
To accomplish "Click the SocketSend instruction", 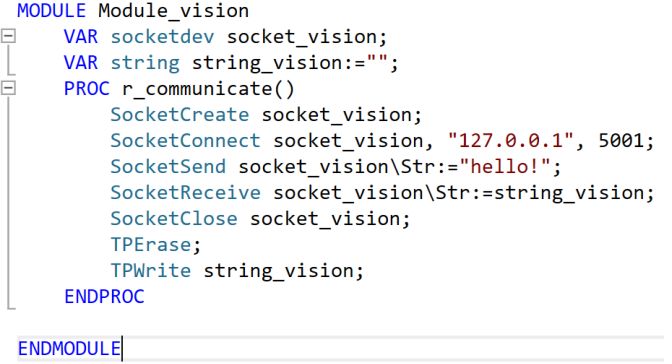I will pyautogui.click(x=168, y=167).
